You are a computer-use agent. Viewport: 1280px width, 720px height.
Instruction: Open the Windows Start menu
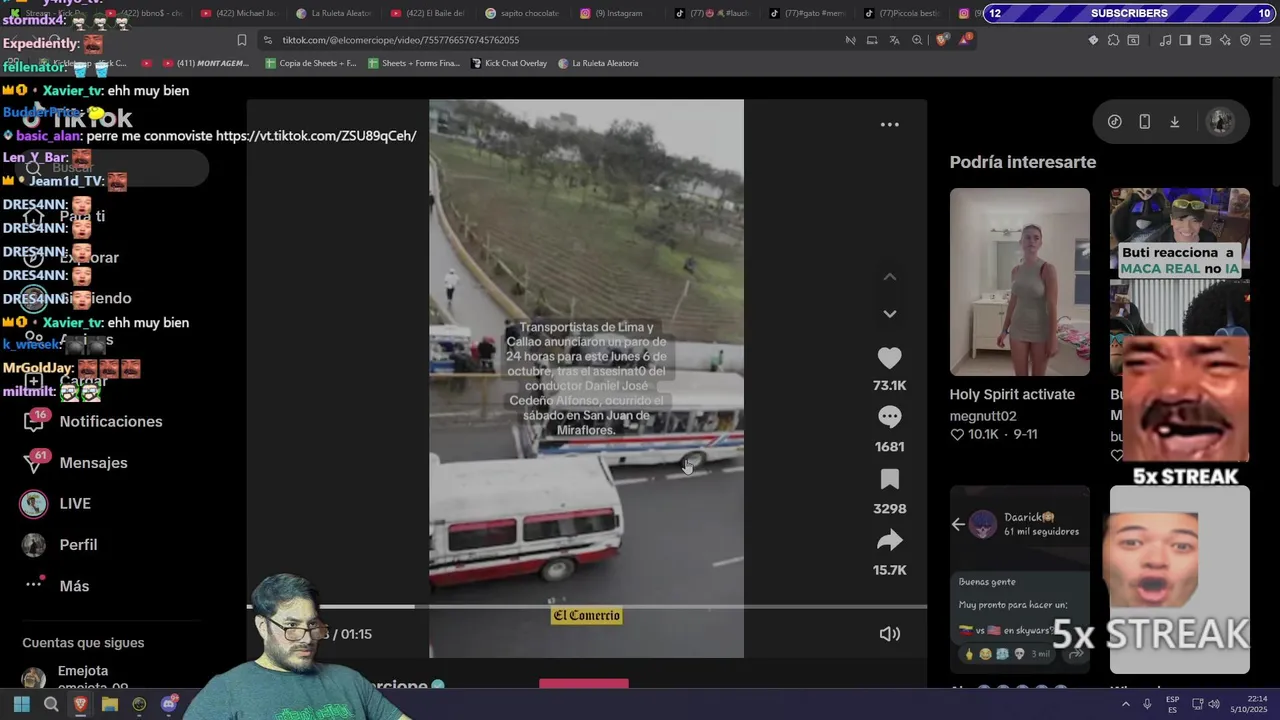tap(21, 704)
